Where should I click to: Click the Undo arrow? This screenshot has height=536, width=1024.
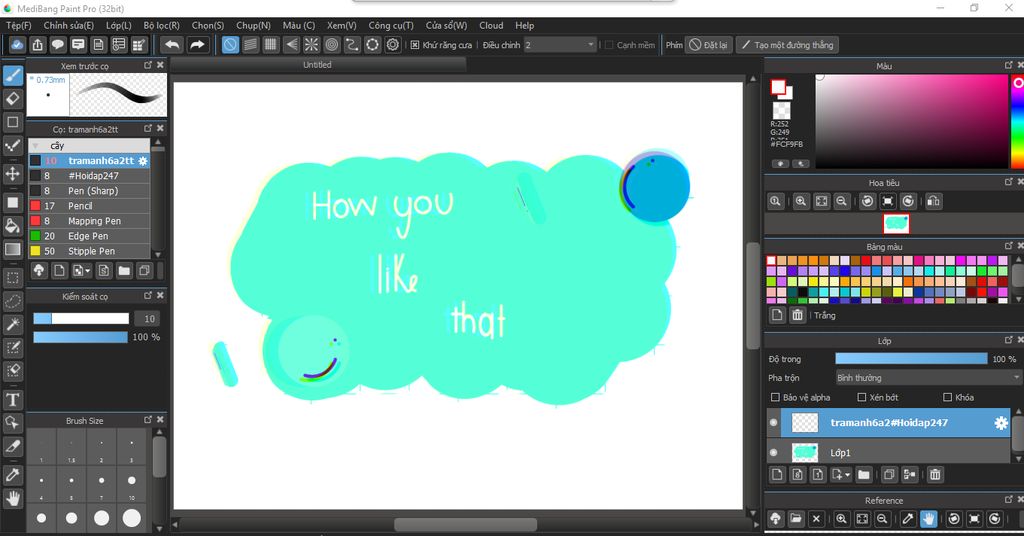[172, 44]
